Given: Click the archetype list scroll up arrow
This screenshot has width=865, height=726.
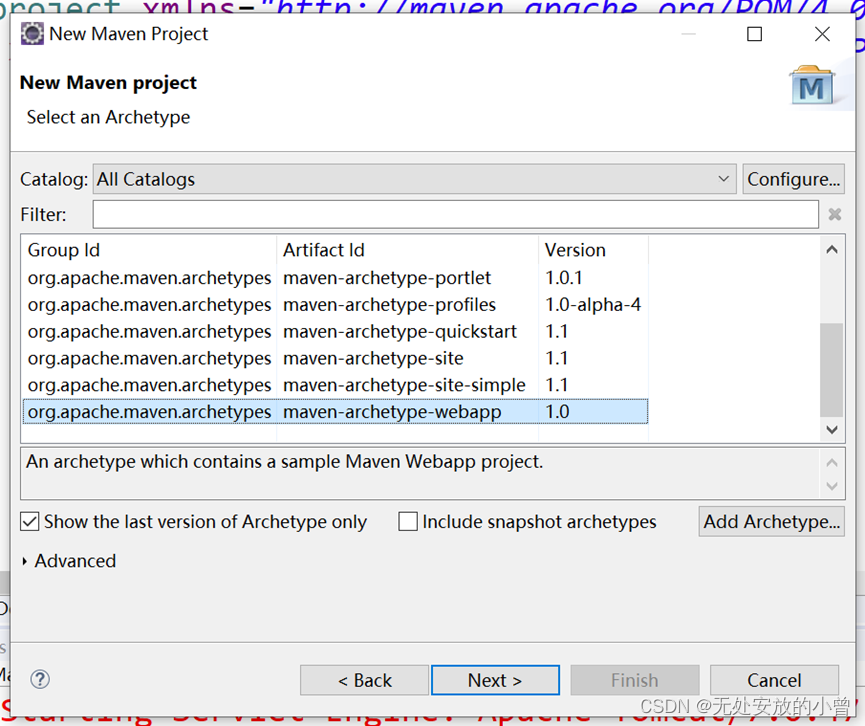Looking at the screenshot, I should [832, 250].
